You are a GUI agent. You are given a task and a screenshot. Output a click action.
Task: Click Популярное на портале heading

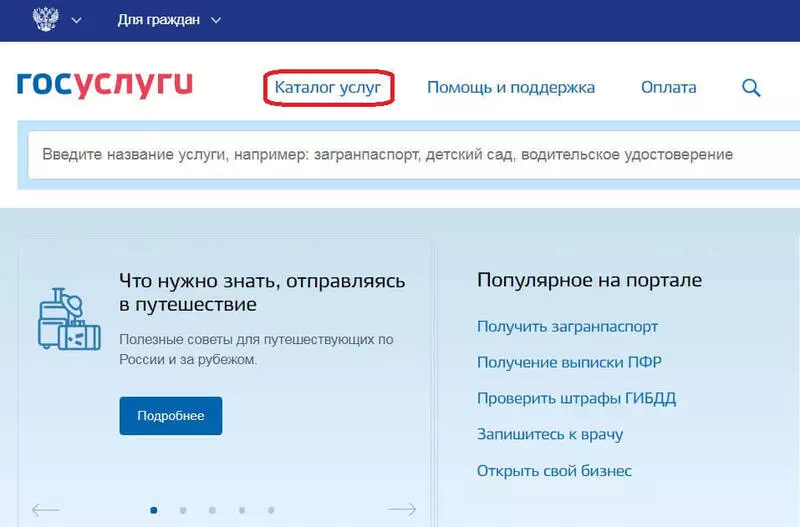point(589,280)
